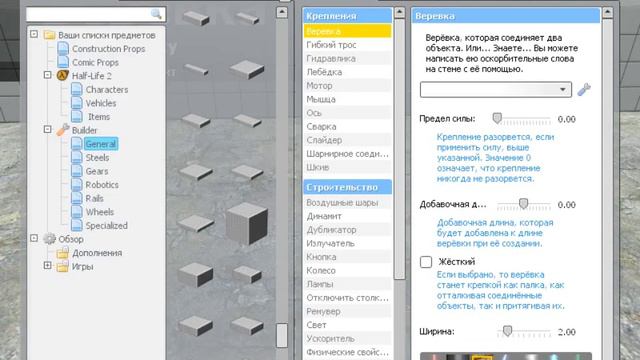Click the Builder wrench icon in the tree

[62, 130]
